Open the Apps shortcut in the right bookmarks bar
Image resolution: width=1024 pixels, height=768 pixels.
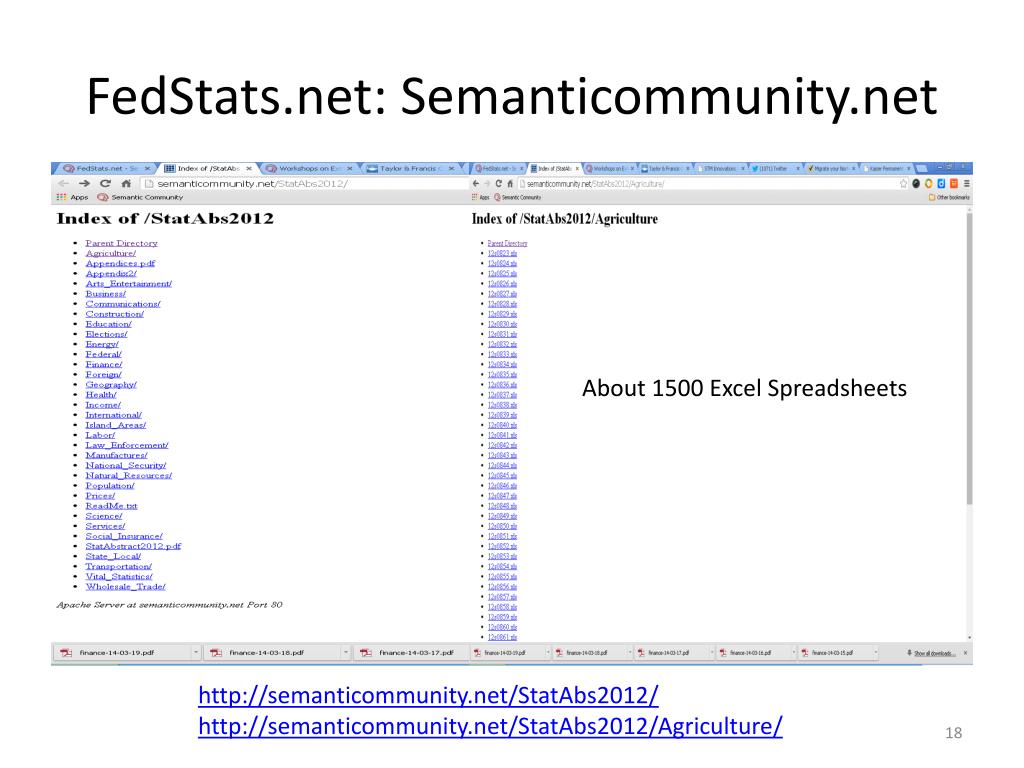tap(481, 197)
